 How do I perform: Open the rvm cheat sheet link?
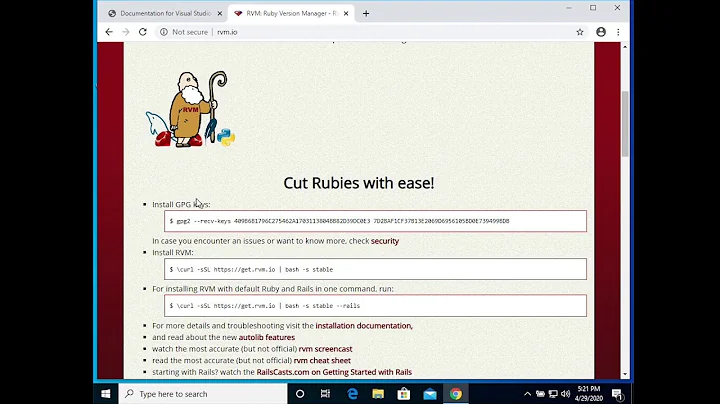322,360
